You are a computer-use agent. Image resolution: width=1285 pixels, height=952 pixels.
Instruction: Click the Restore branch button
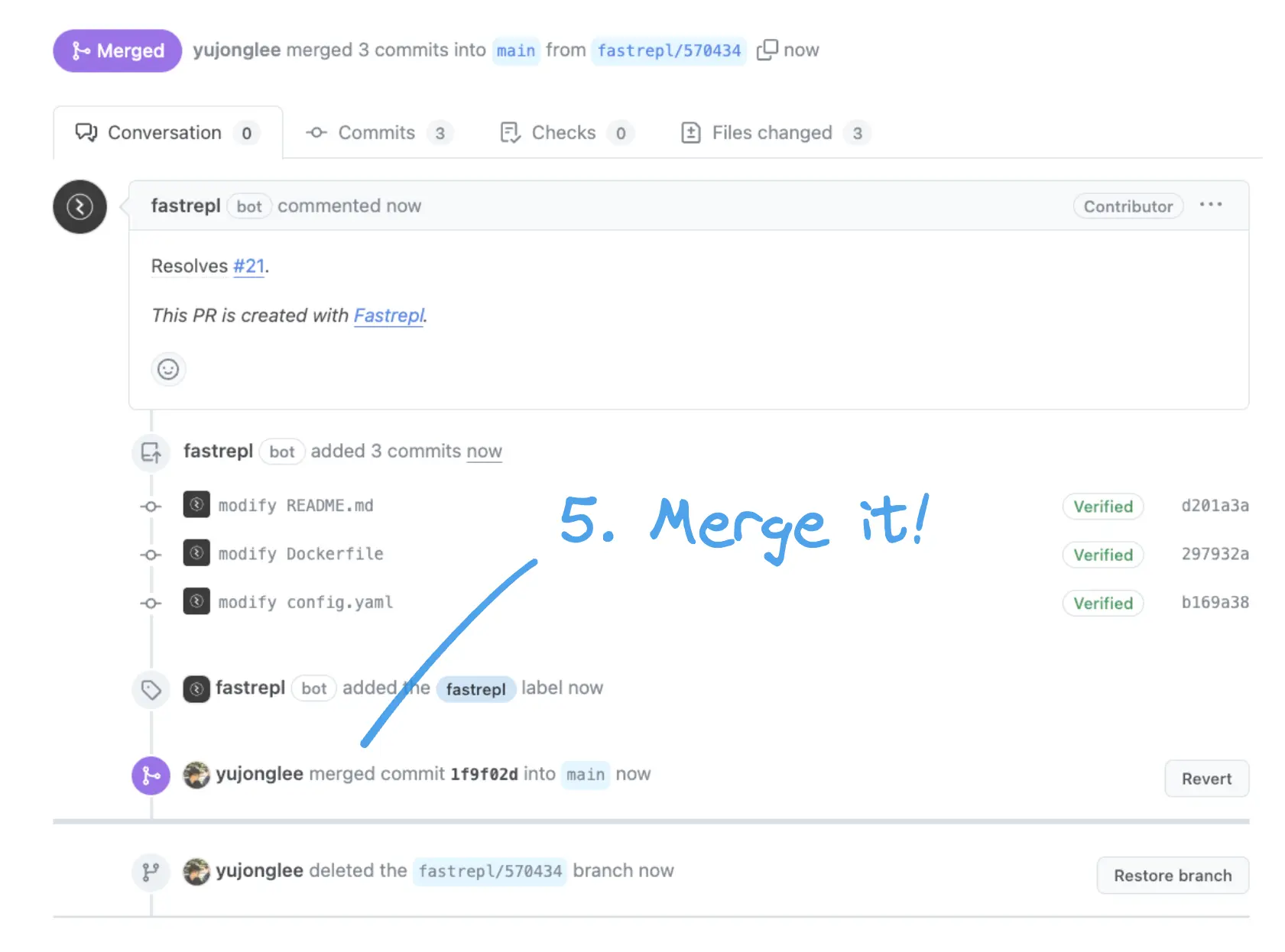pos(1173,876)
